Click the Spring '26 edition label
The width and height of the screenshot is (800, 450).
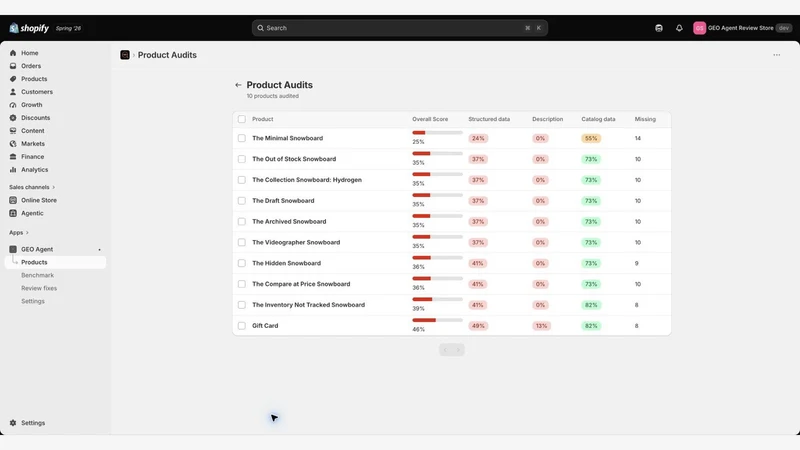click(x=68, y=29)
